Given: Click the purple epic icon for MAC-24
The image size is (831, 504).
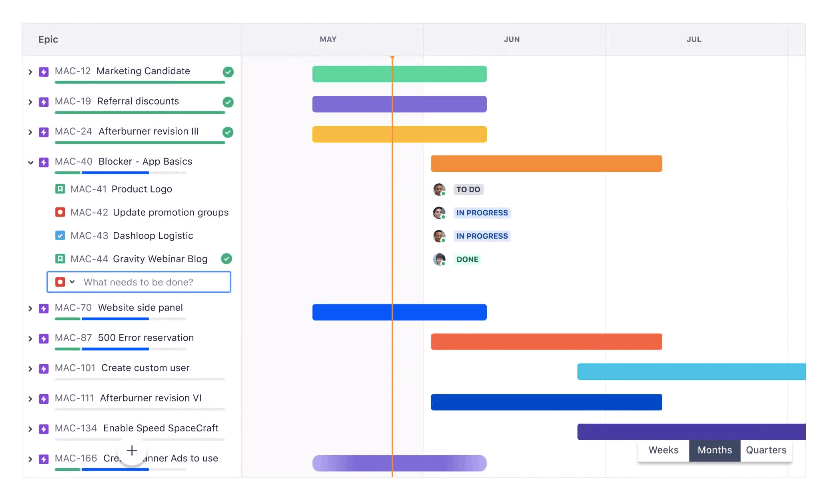Looking at the screenshot, I should point(44,132).
